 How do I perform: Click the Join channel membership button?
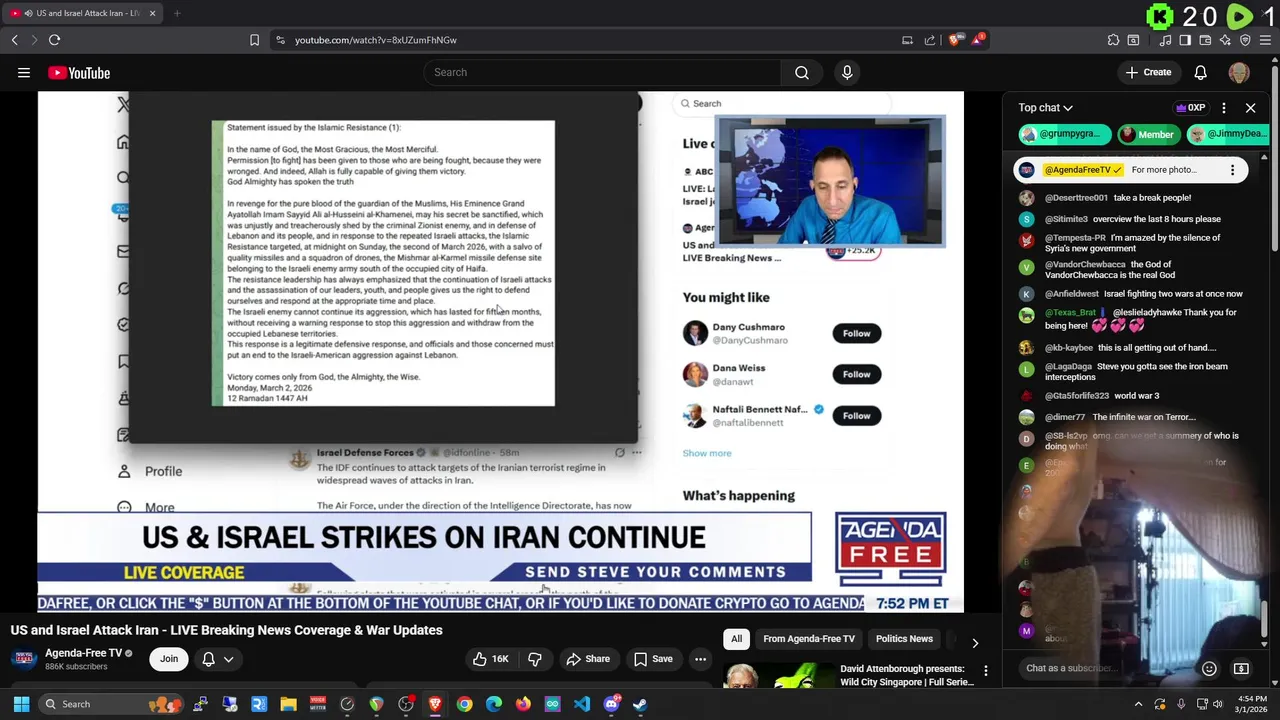click(169, 659)
